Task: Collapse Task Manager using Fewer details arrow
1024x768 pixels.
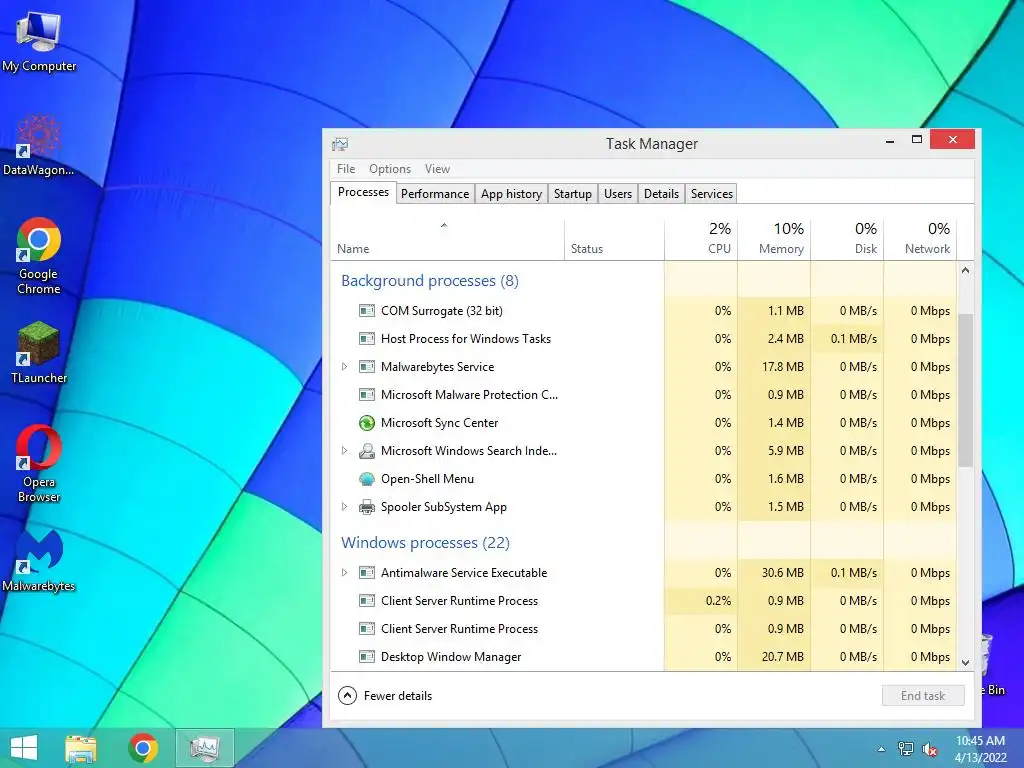Action: click(x=347, y=696)
